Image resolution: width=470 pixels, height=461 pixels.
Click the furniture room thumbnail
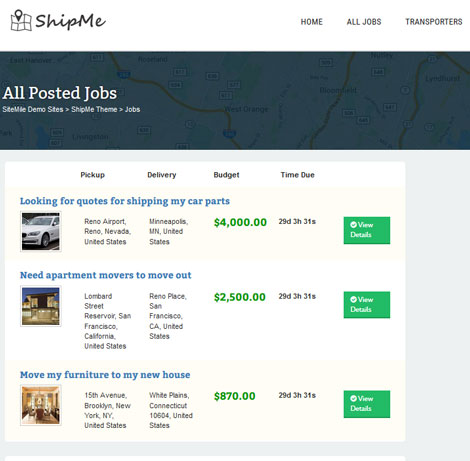(x=41, y=405)
